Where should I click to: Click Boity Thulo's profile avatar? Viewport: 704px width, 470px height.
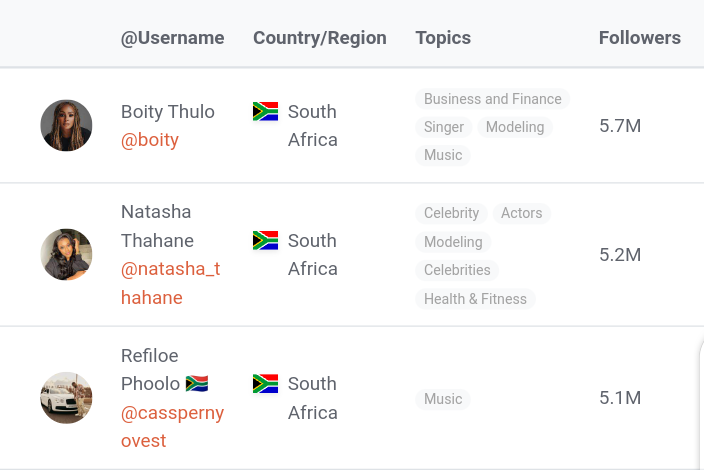(66, 125)
